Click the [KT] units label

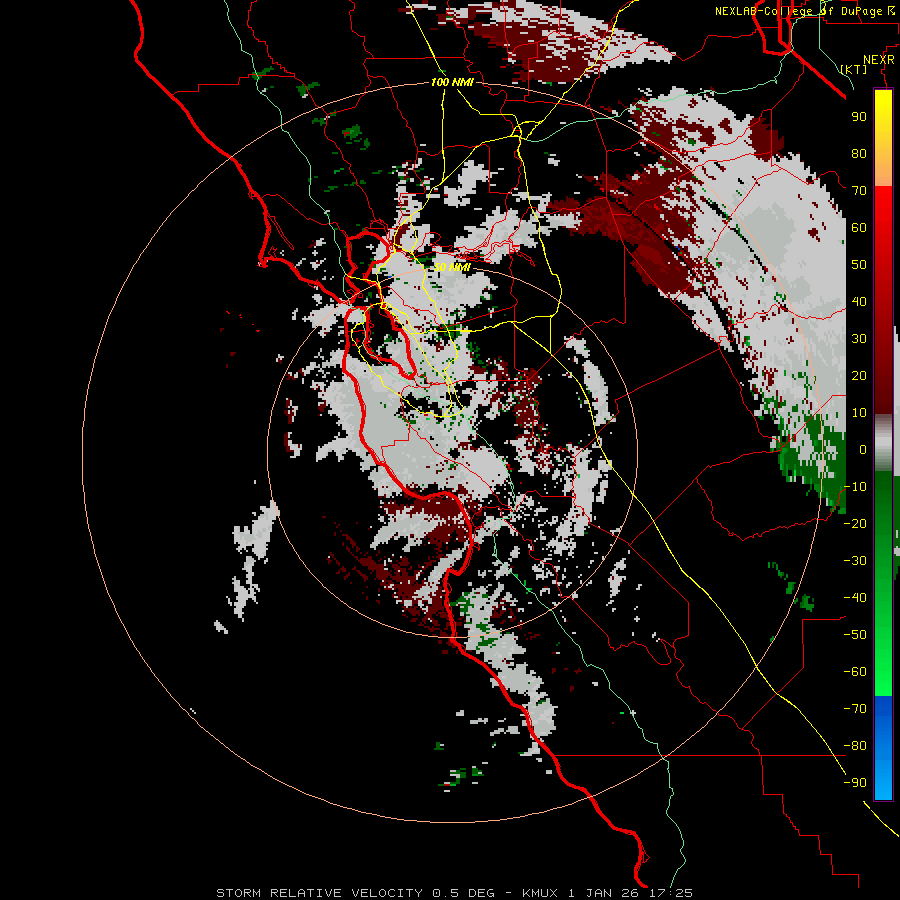click(x=854, y=69)
